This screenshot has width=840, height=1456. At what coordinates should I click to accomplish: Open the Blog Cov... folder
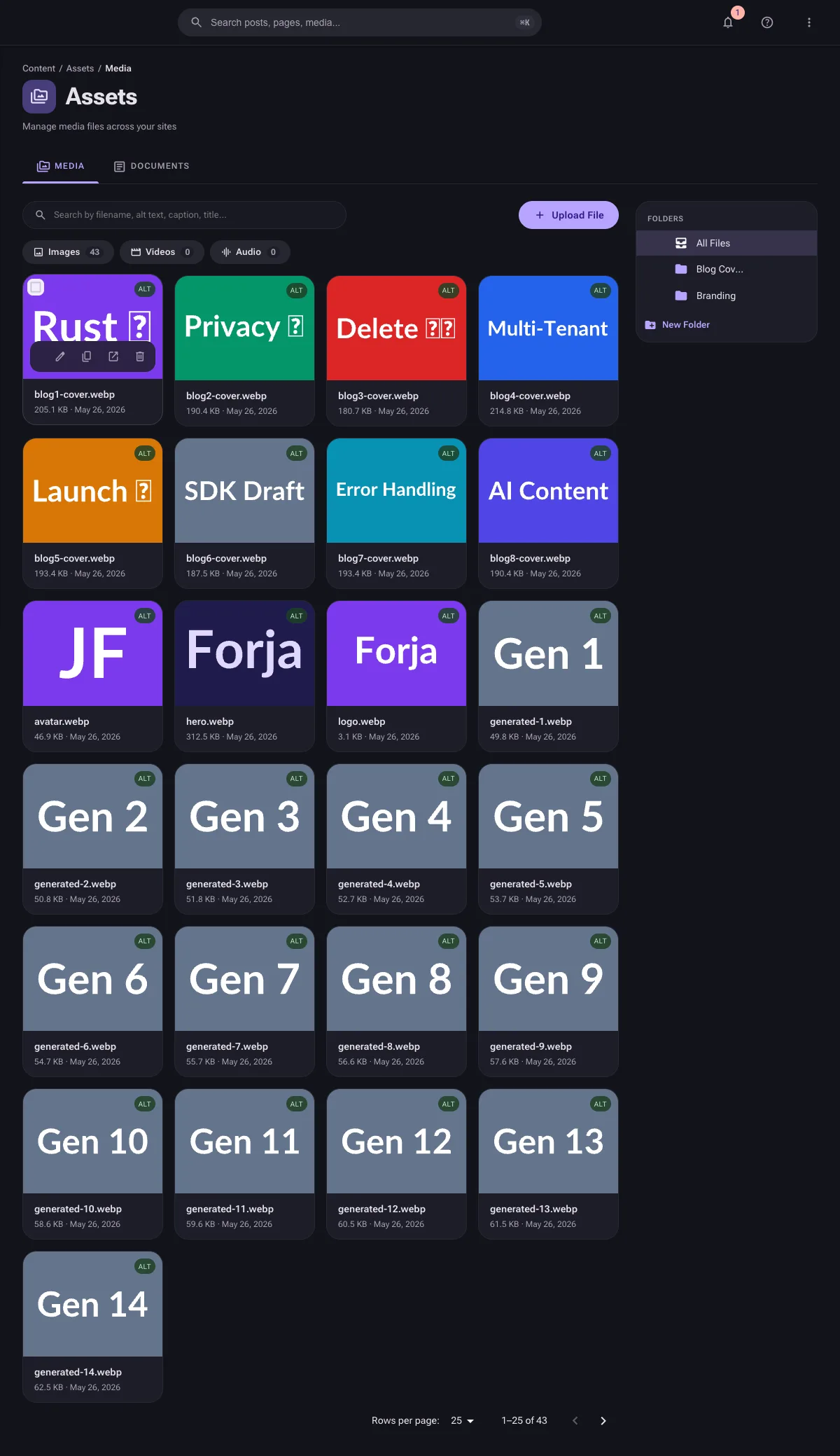tap(726, 269)
